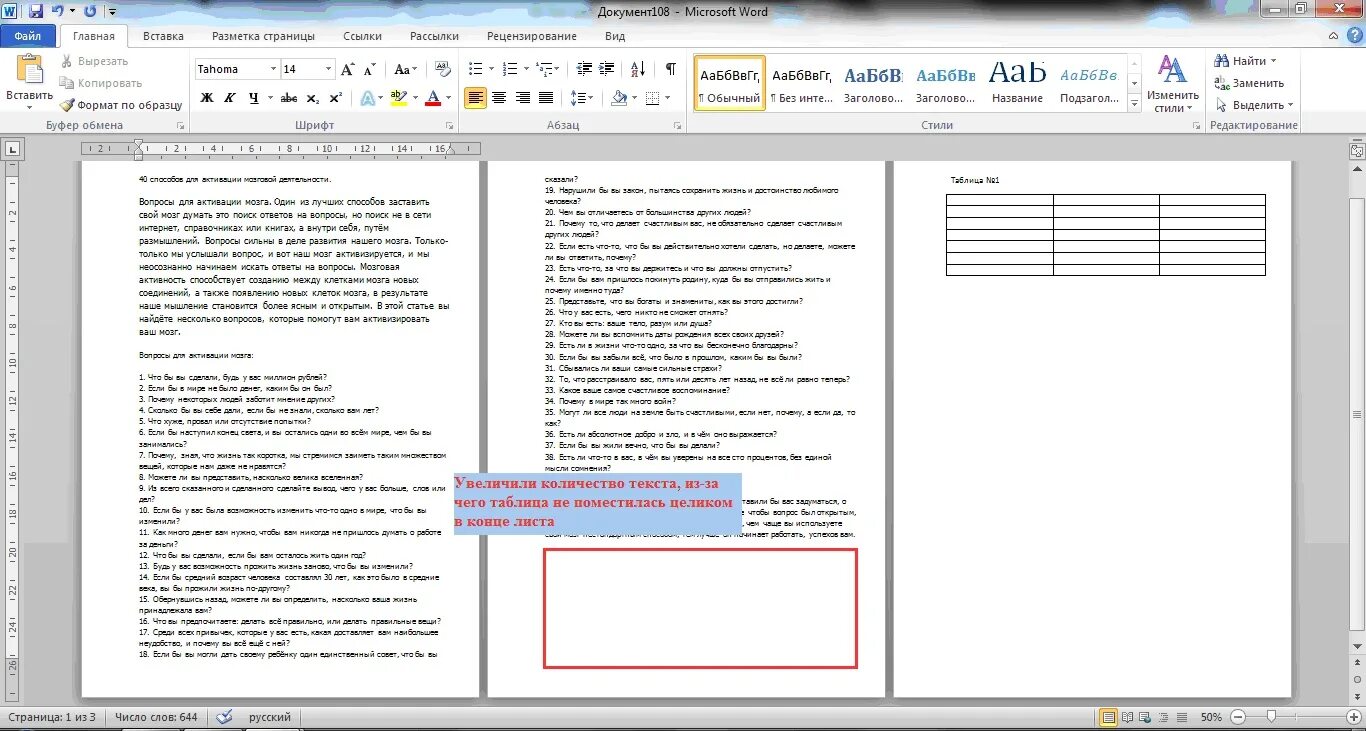
Task: Click the Sort (А-Я) icon
Action: coord(638,69)
